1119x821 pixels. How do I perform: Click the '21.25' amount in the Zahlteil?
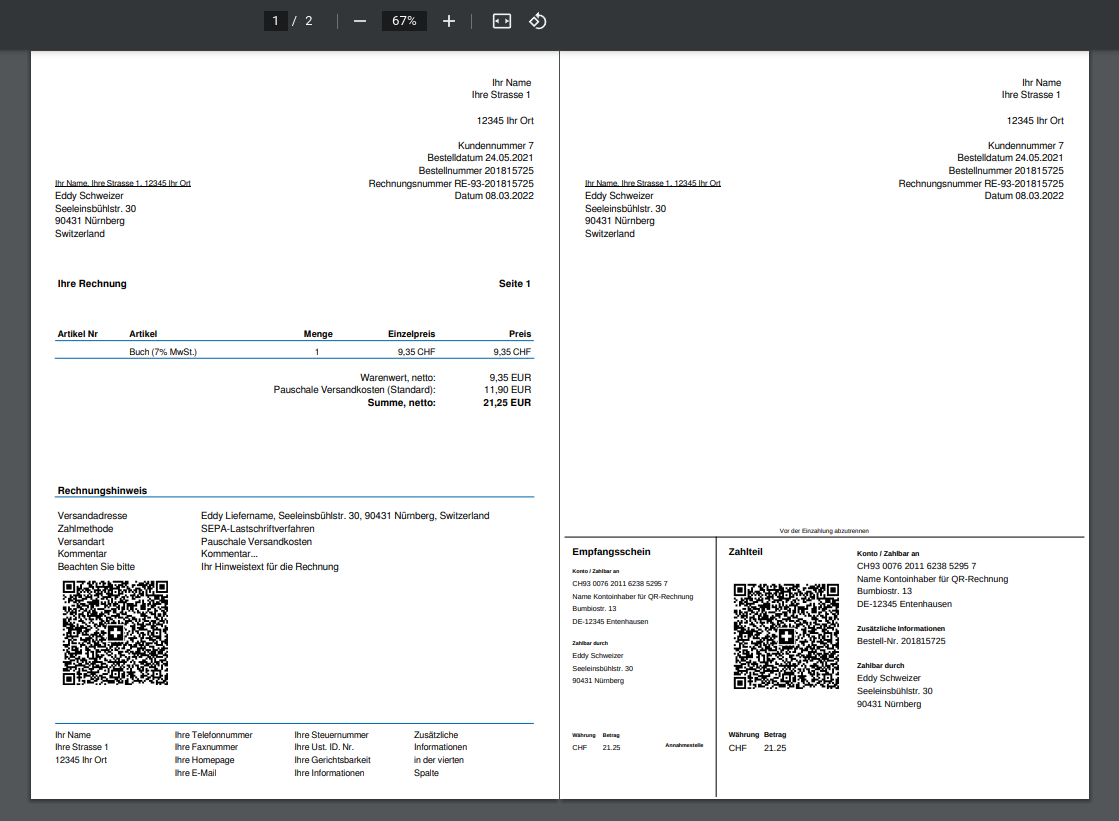pos(775,748)
